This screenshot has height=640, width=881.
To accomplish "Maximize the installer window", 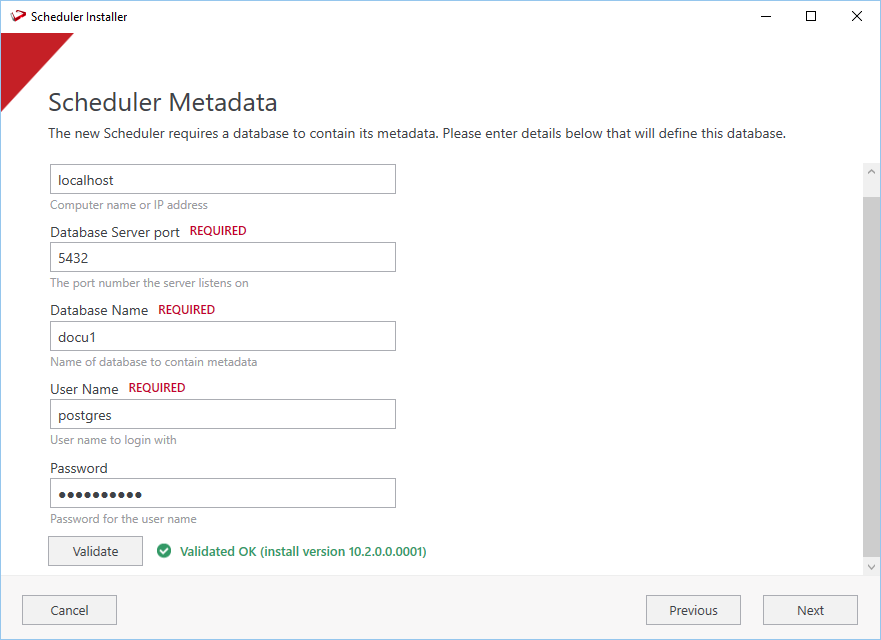I will coord(811,16).
